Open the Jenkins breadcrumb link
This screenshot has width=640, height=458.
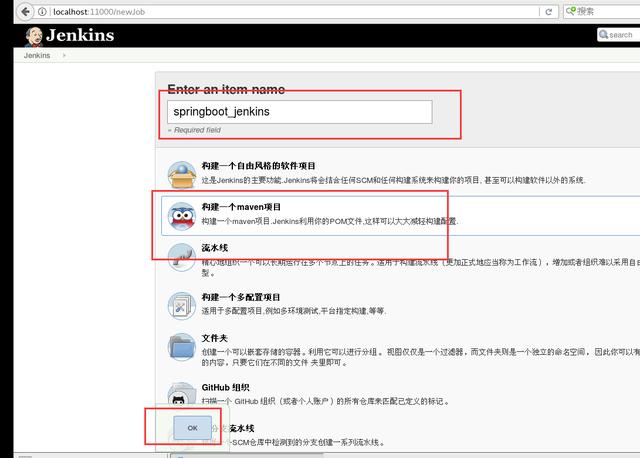coord(37,56)
